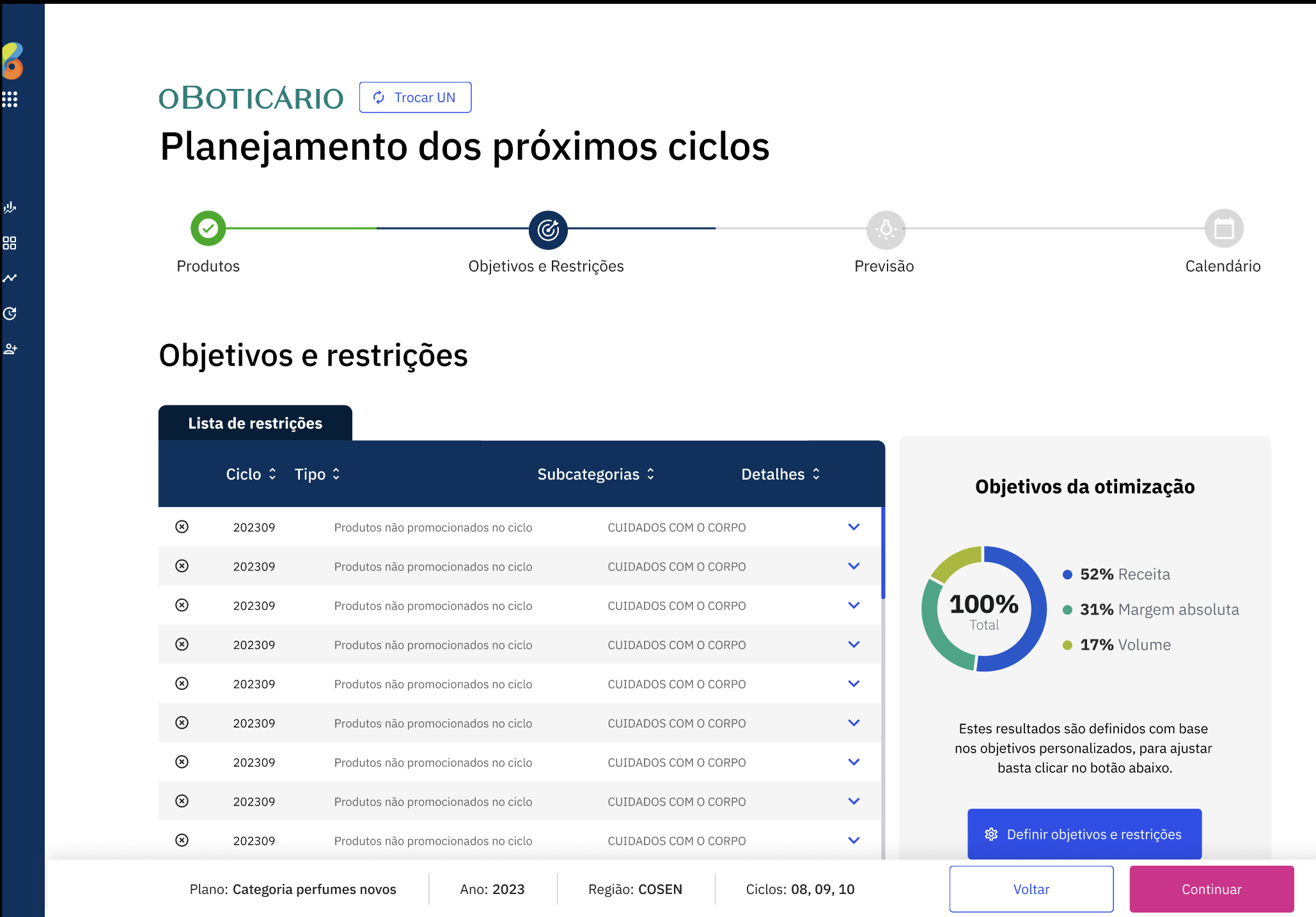Screen dimensions: 1316x917
Task: Click the restrictions table vertical scrollbar
Action: 883,553
